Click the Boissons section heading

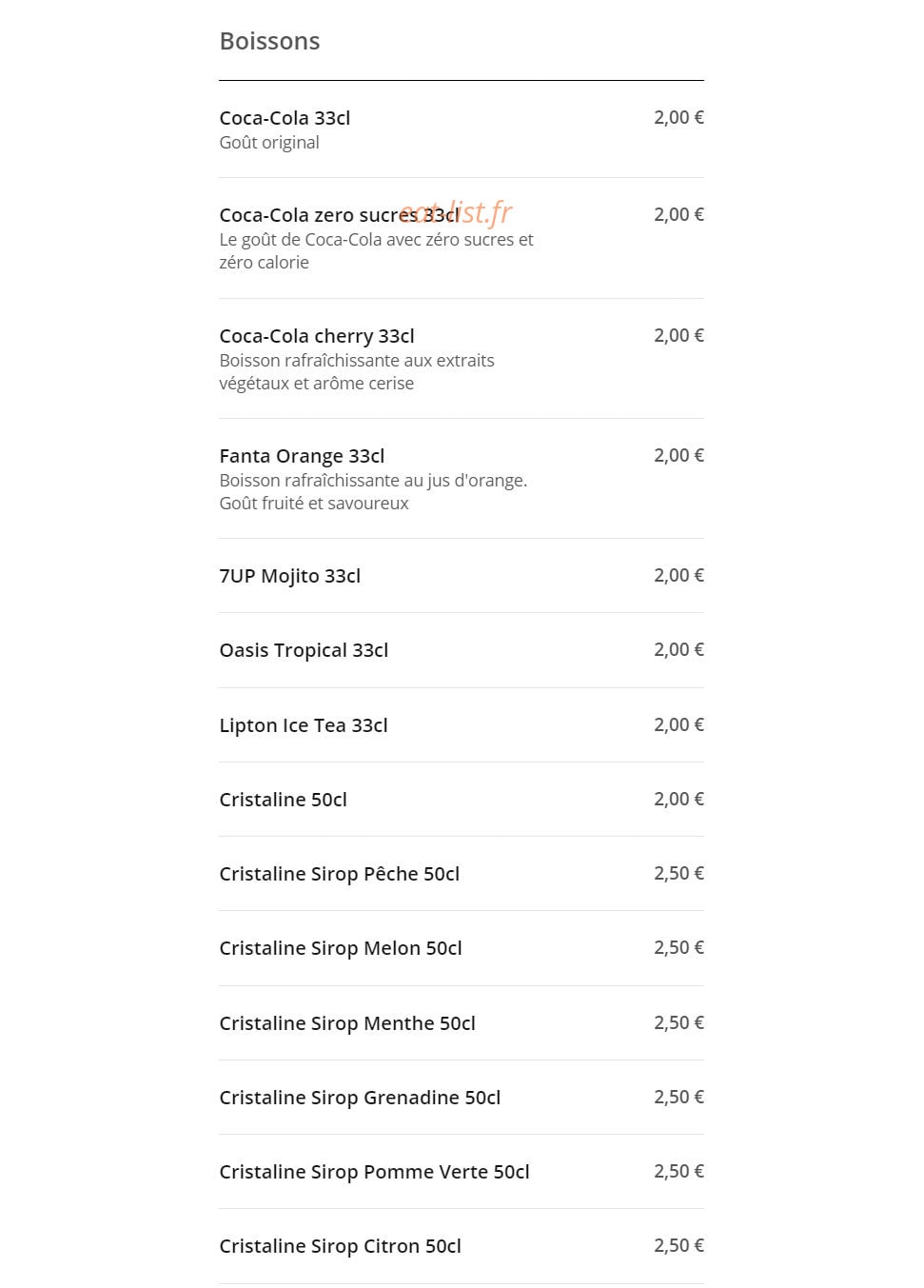[269, 41]
